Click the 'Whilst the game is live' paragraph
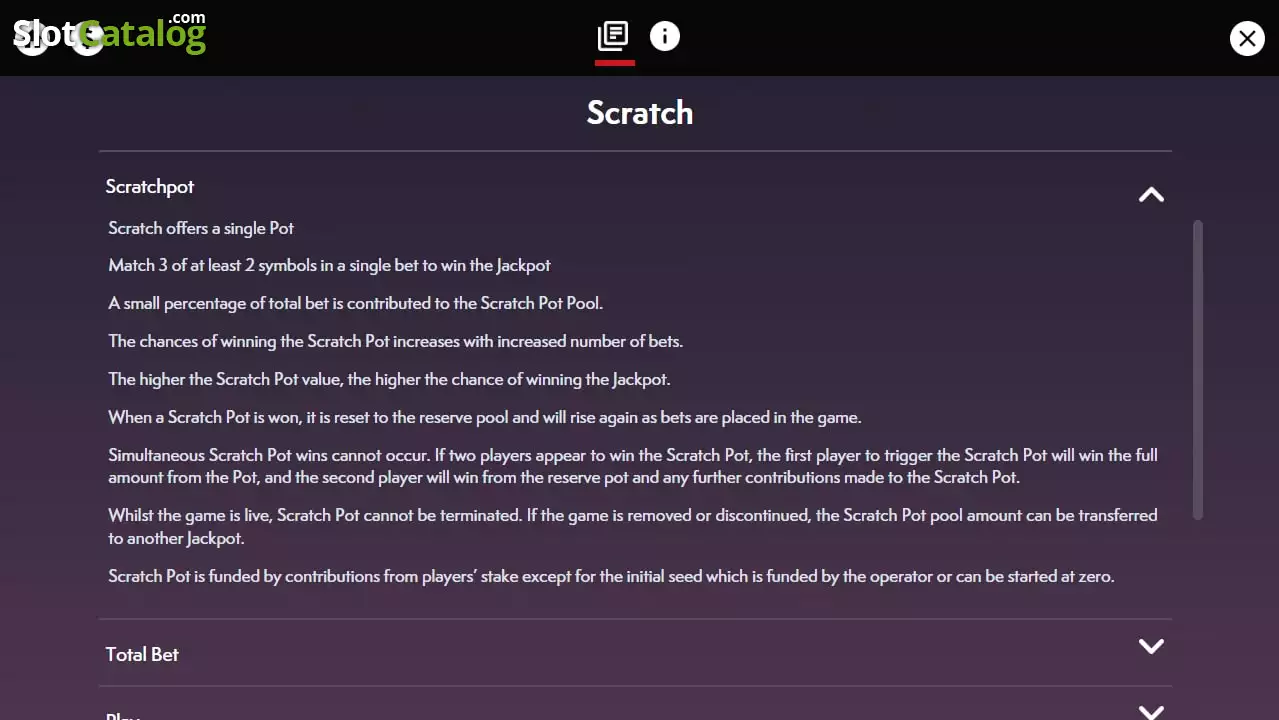 click(x=633, y=527)
